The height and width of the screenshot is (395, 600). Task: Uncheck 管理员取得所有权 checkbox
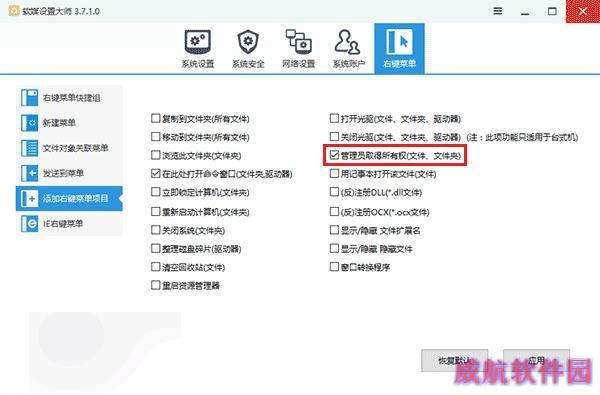334,155
